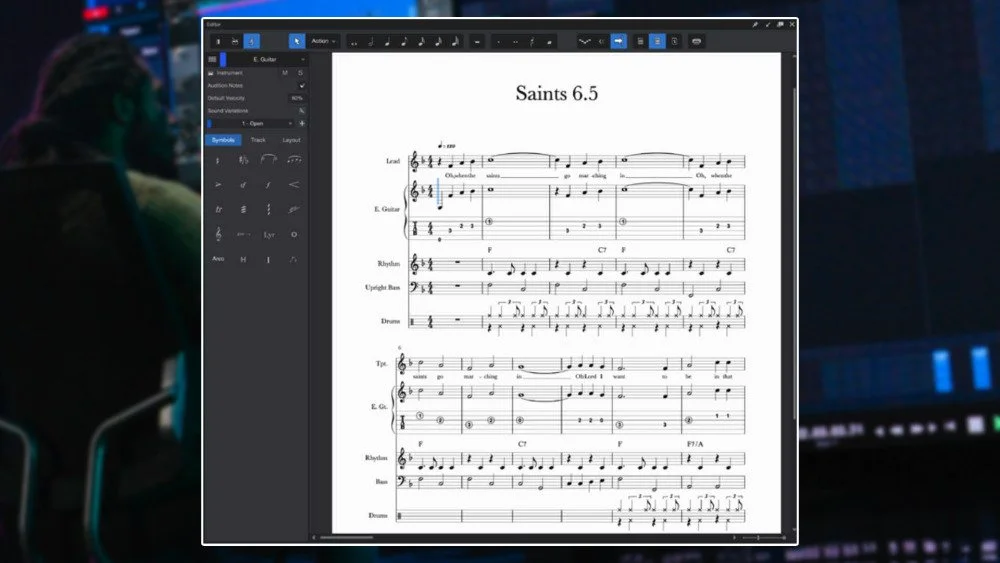Viewport: 1000px width, 563px height.
Task: Select the forte 'f' dynamic symbol
Action: click(268, 185)
